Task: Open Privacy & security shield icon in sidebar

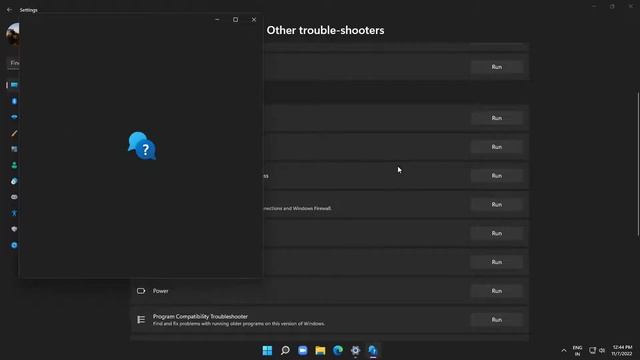Action: pos(14,229)
